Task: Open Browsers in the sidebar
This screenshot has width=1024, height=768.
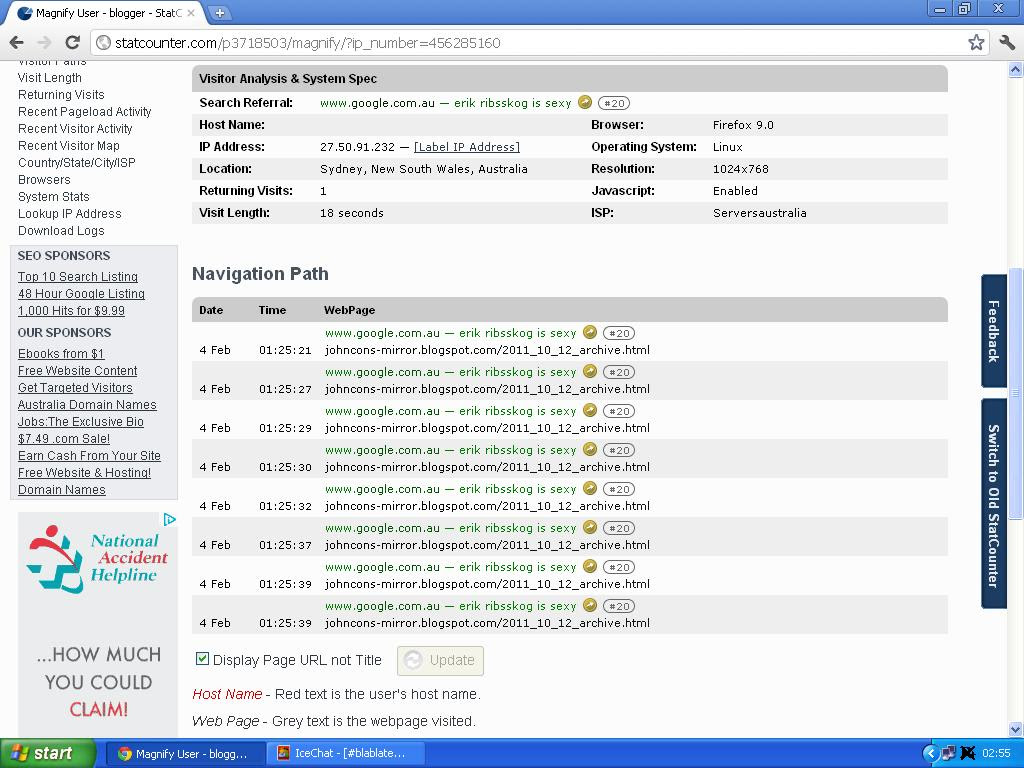Action: click(x=44, y=180)
